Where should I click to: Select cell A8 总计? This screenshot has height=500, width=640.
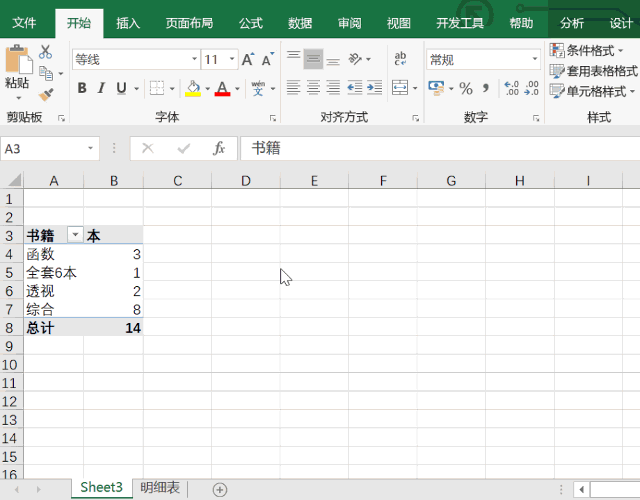click(53, 327)
